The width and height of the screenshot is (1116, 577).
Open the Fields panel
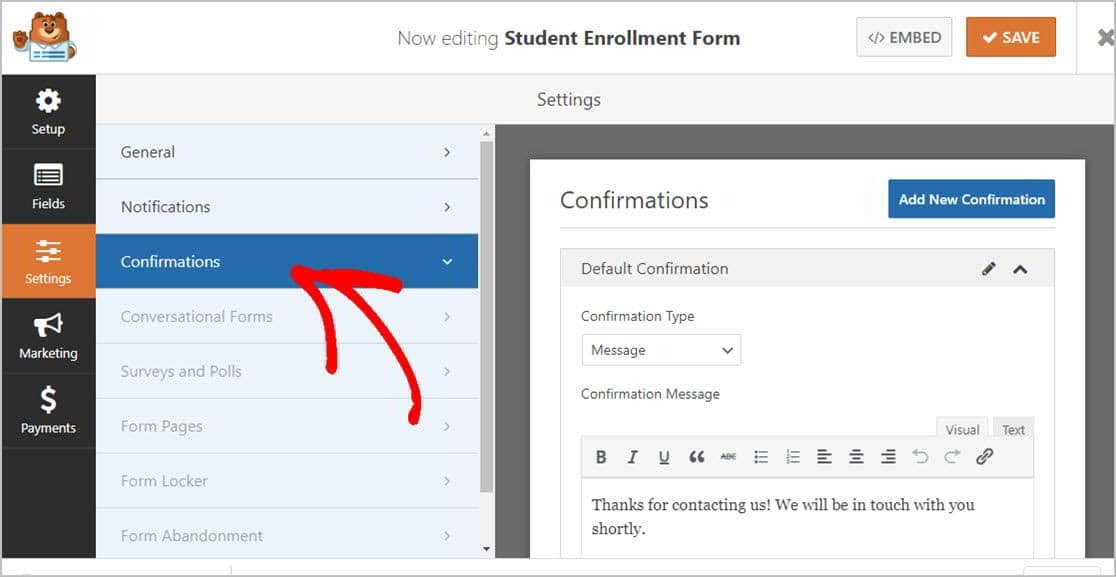point(48,186)
